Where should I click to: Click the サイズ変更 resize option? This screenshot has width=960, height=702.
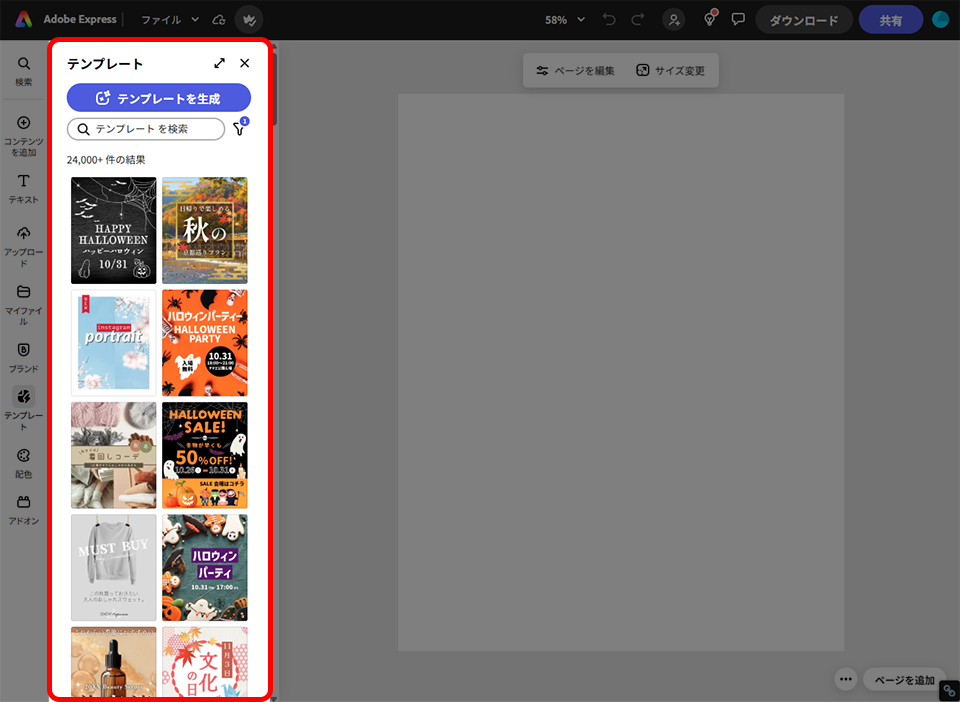click(x=670, y=71)
